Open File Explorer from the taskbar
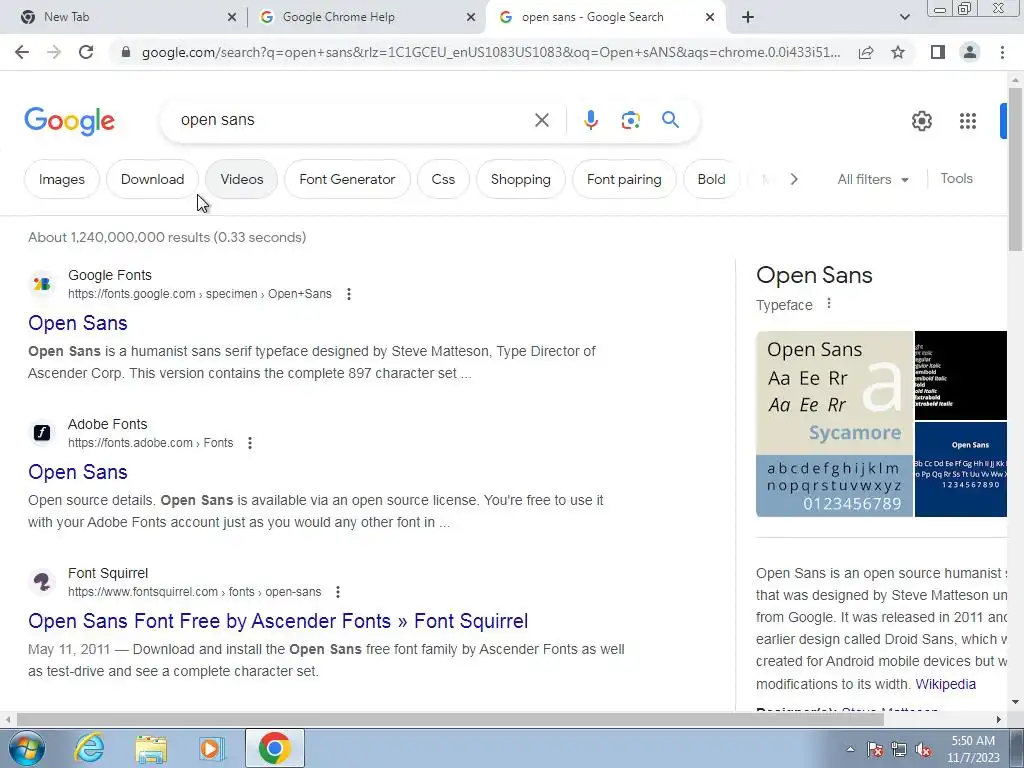Viewport: 1024px width, 768px height. click(151, 748)
